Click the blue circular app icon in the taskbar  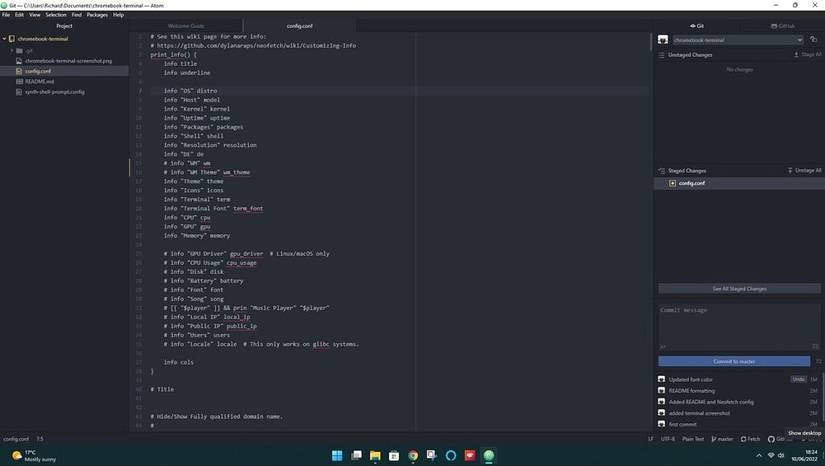pos(451,455)
